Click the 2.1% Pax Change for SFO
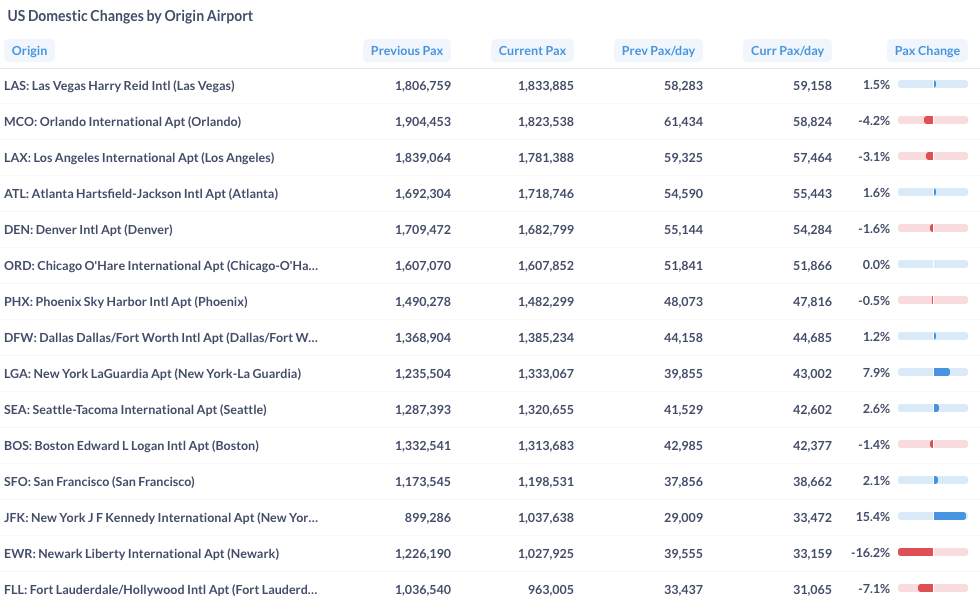 [876, 481]
